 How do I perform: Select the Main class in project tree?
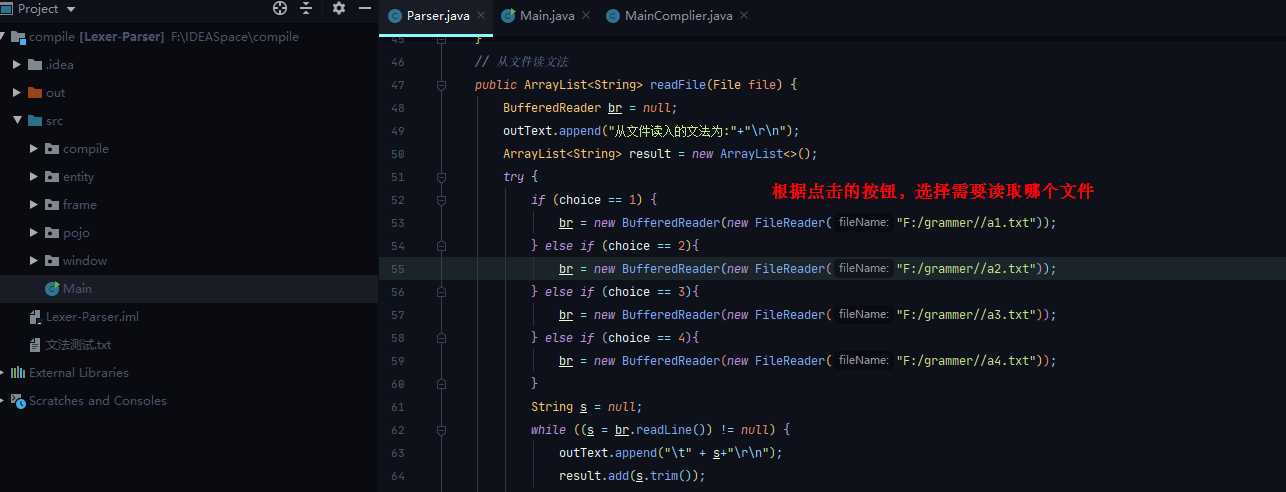pos(77,289)
